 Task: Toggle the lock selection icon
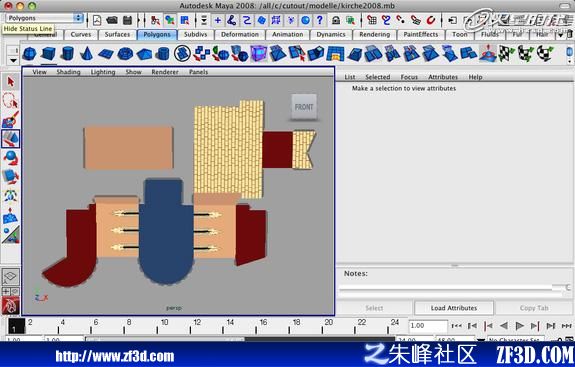(336, 20)
